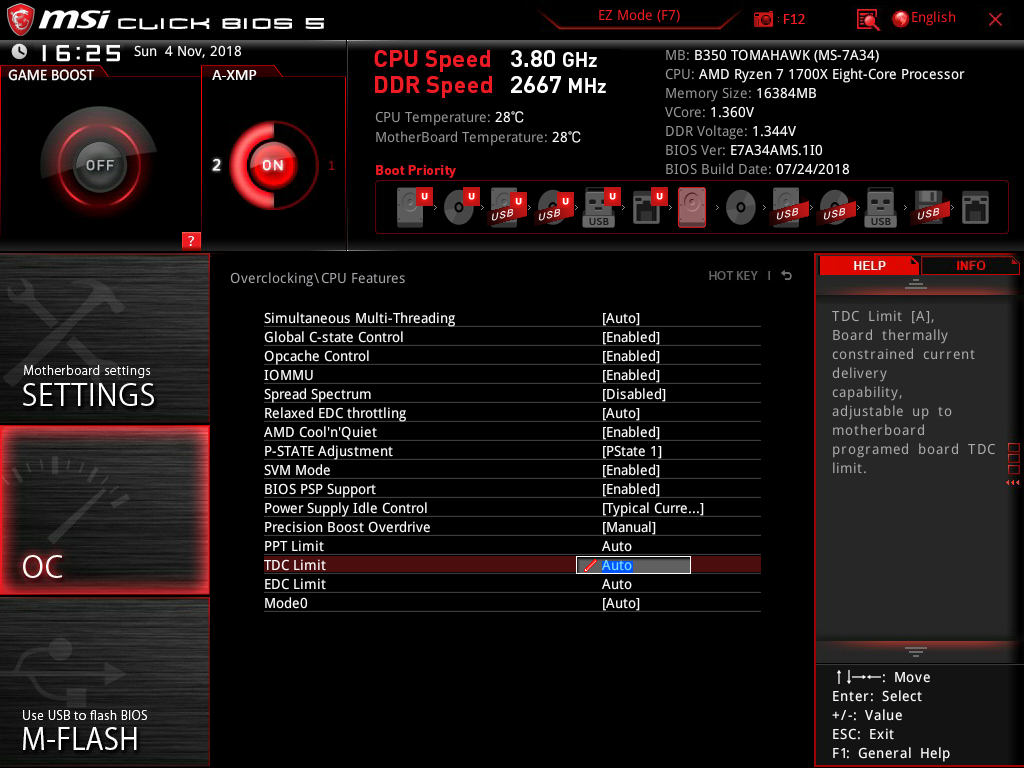Select the legacy network boot icon at the end
This screenshot has height=768, width=1024.
point(976,208)
